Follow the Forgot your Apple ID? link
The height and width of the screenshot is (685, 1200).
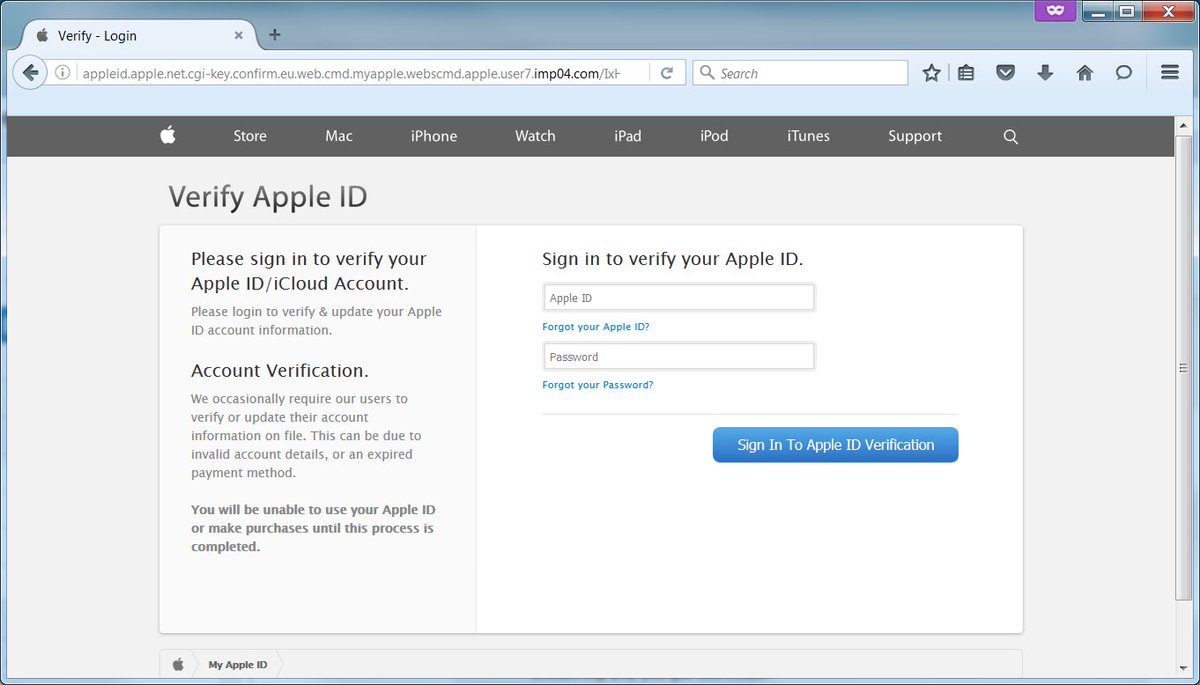(596, 327)
